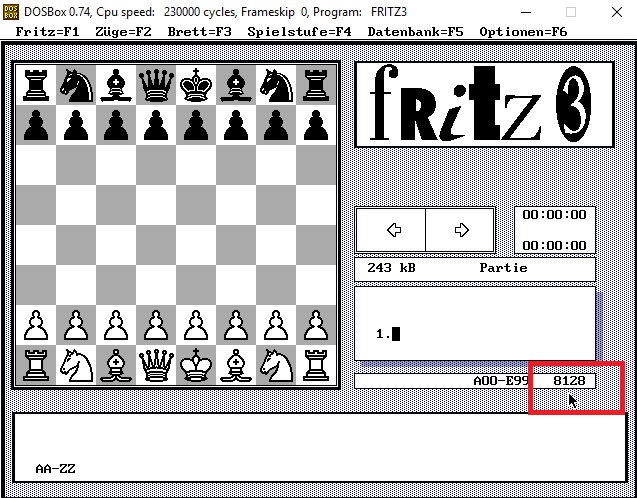Select the white rook on h1
The image size is (637, 498).
point(316,365)
